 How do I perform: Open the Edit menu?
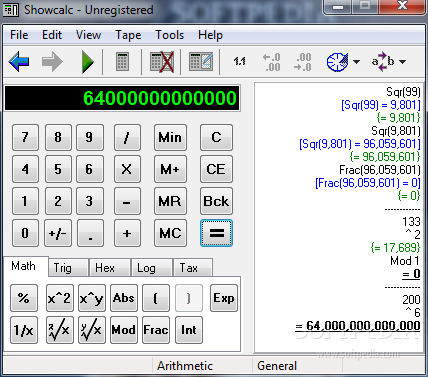52,35
